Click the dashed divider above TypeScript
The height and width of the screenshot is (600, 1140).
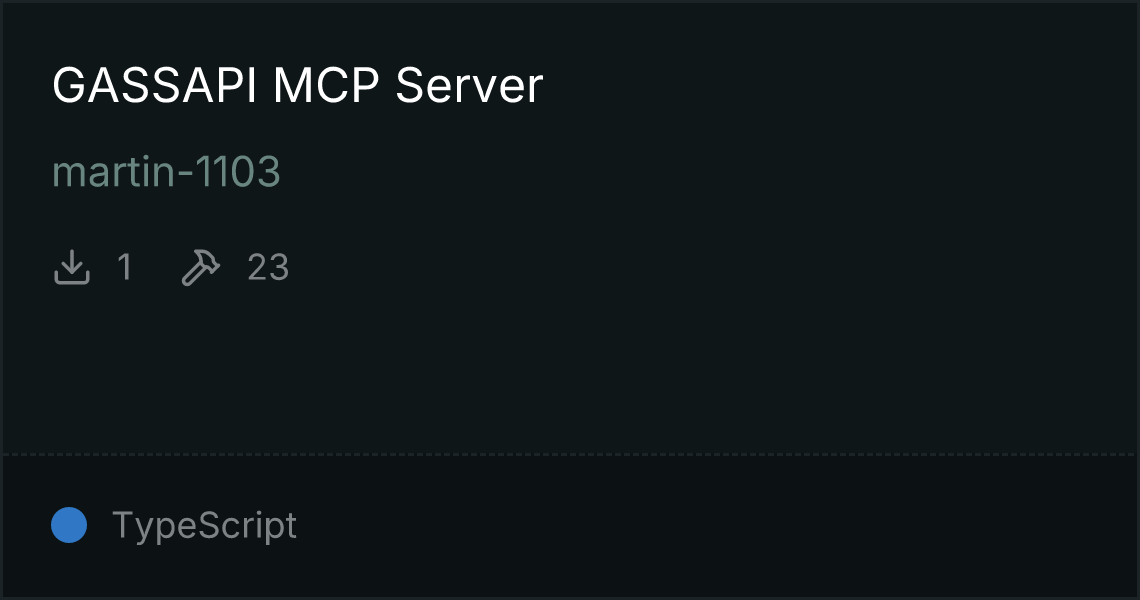coord(570,455)
